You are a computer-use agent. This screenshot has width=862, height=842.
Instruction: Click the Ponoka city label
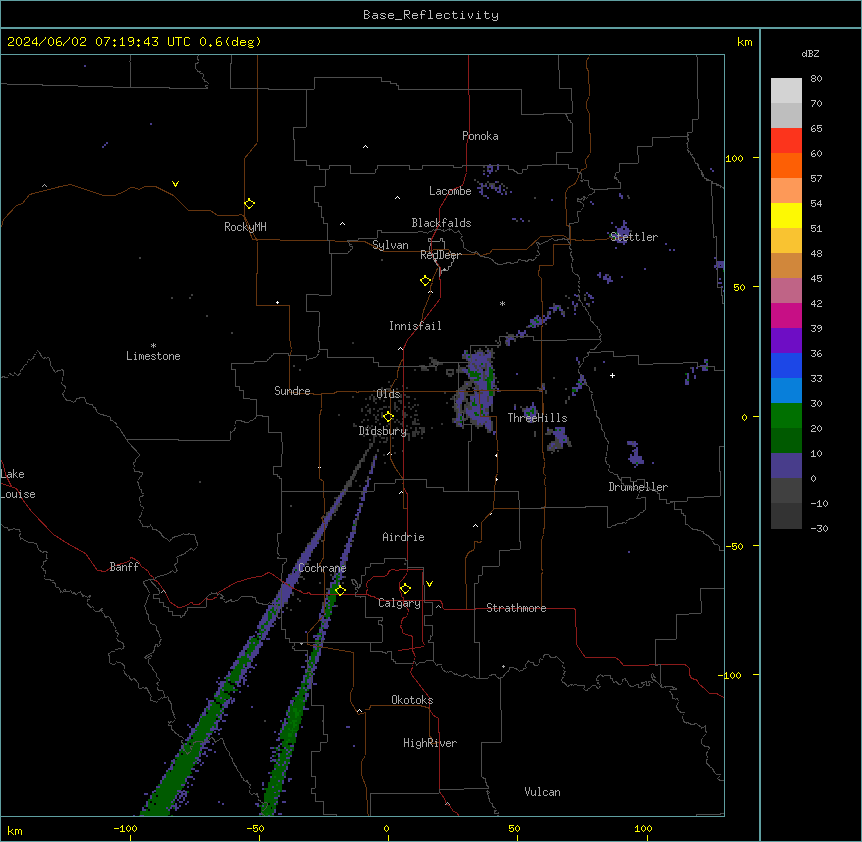pyautogui.click(x=480, y=136)
